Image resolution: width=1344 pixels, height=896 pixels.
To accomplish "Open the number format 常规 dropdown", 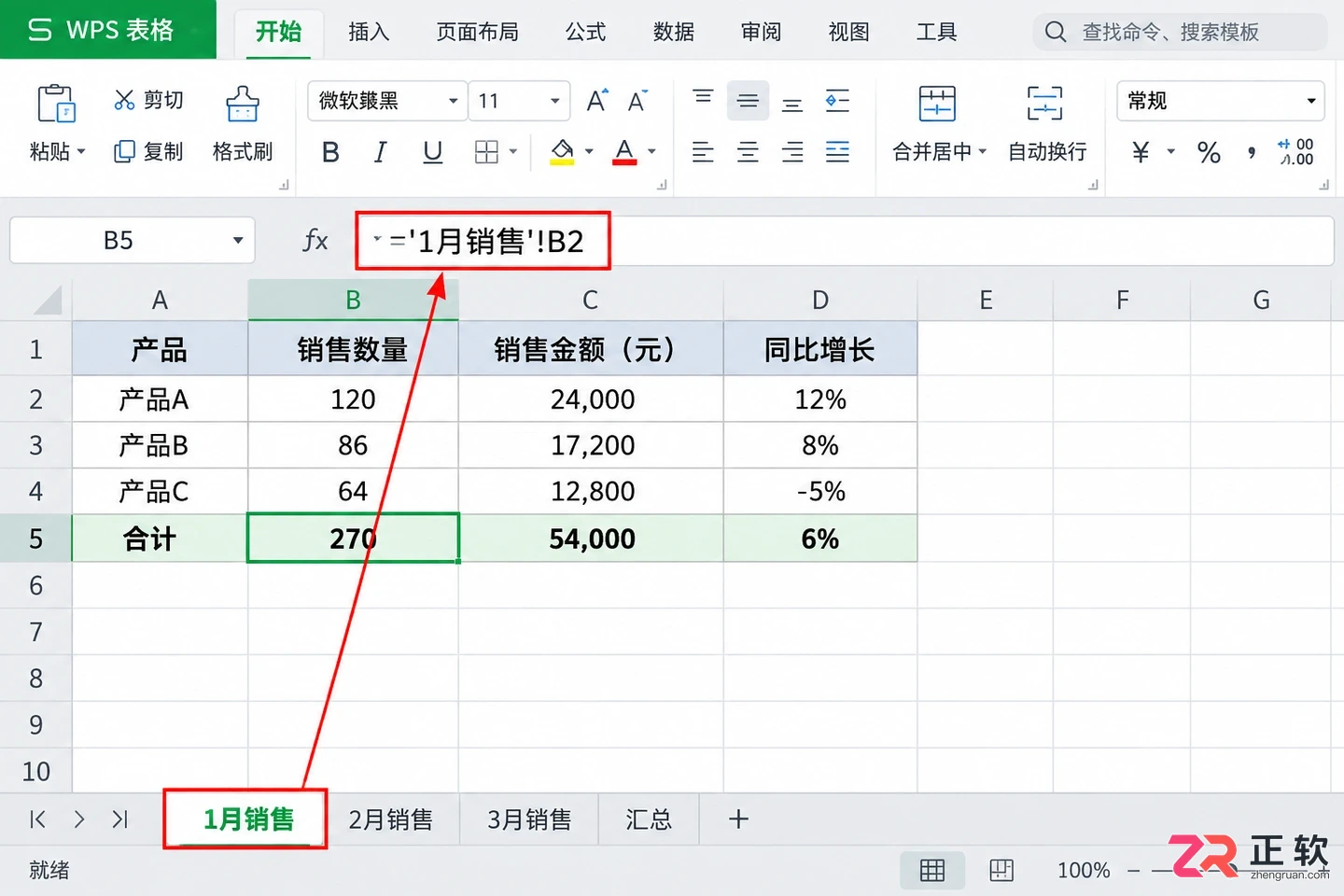I will pos(1311,101).
